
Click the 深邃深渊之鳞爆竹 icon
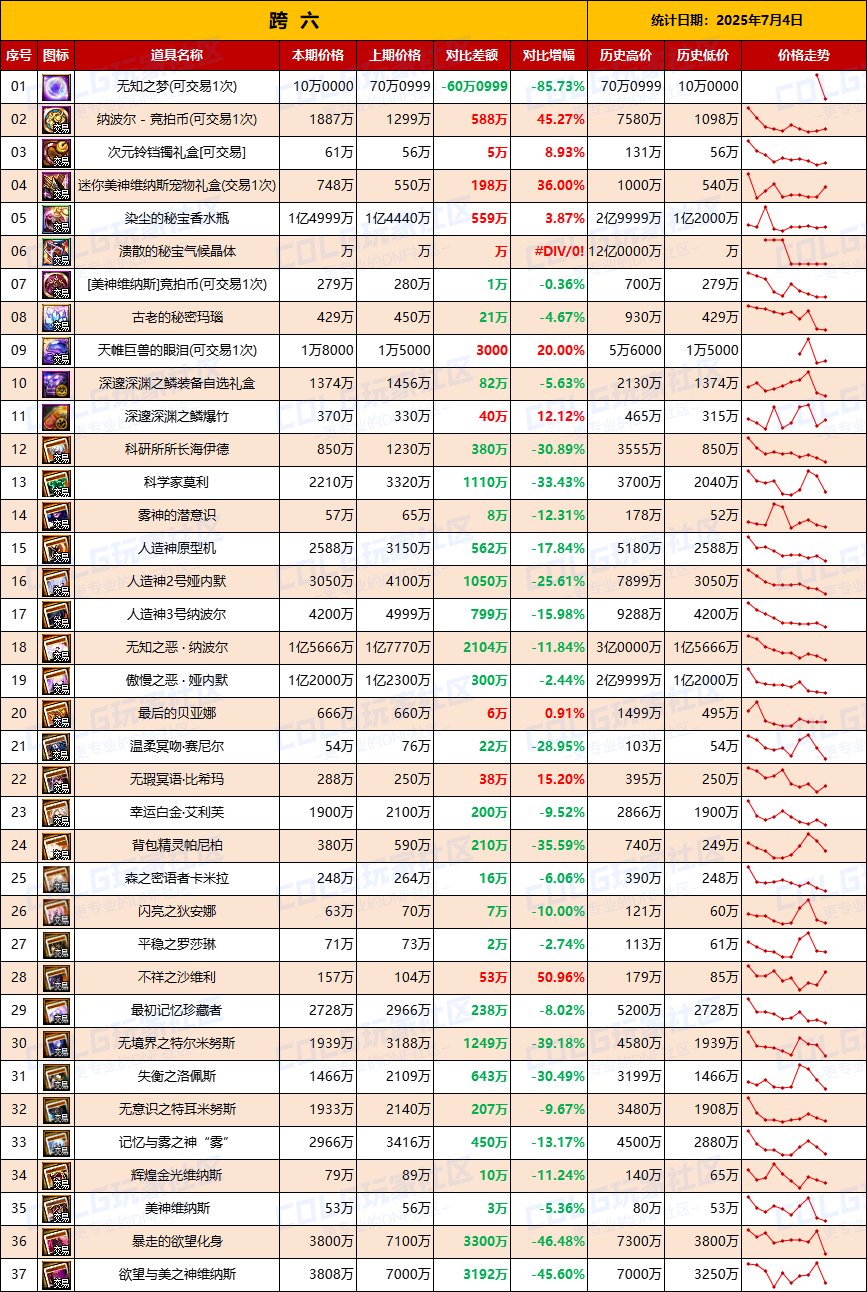(x=56, y=417)
